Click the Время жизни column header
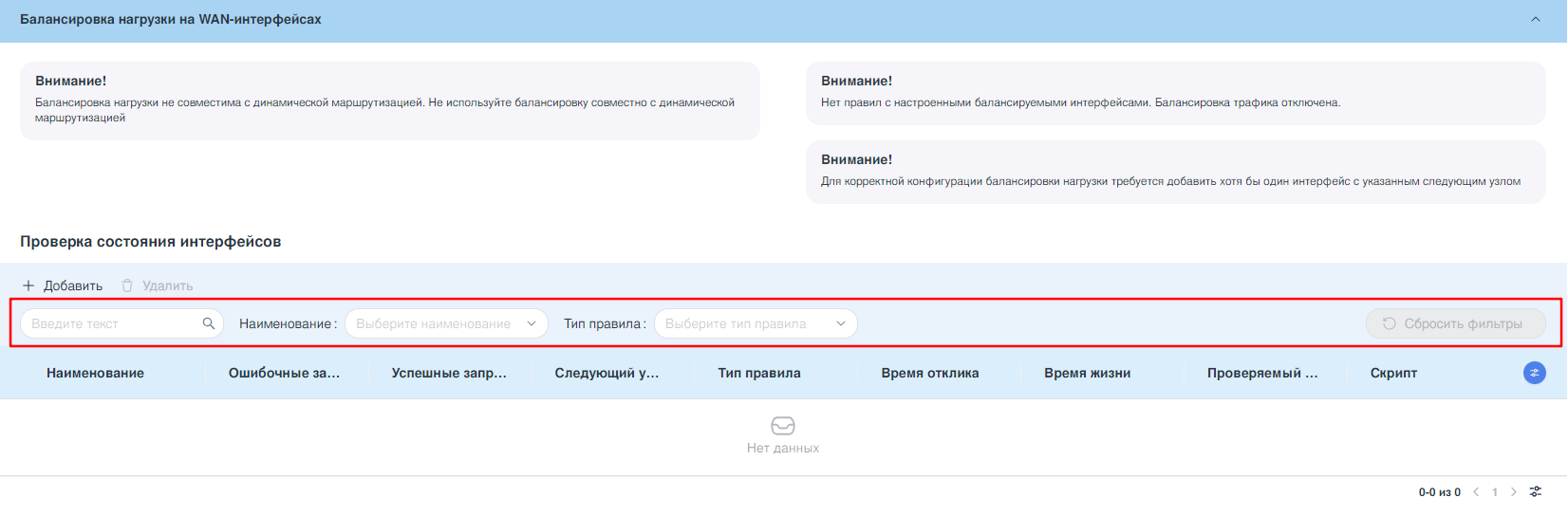Viewport: 1568px width, 515px height. pyautogui.click(x=1087, y=373)
